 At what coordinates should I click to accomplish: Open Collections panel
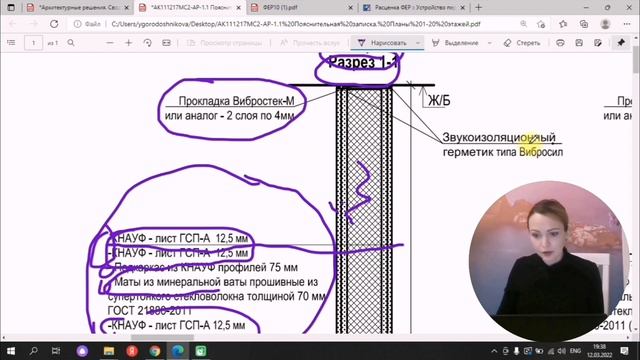[x=584, y=24]
